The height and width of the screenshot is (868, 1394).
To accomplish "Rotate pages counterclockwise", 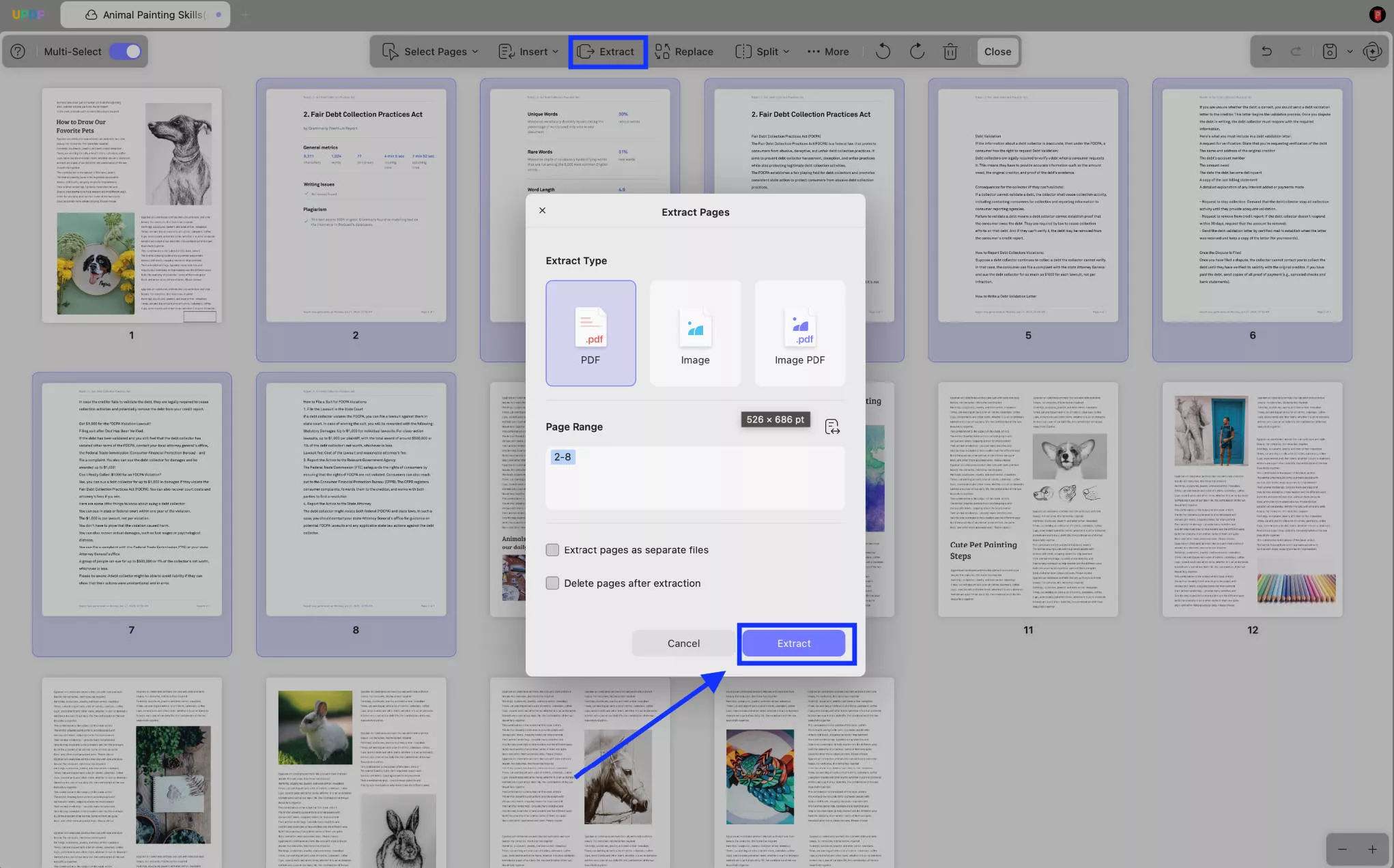I will [x=883, y=51].
